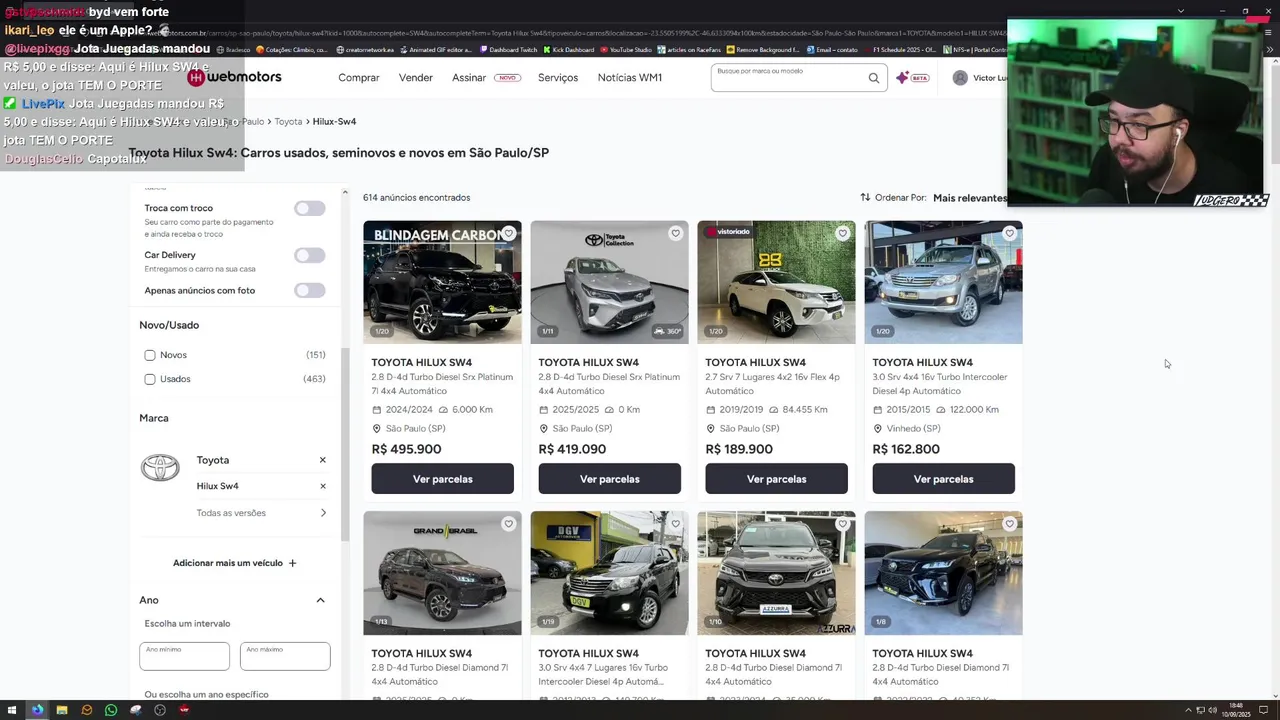Check the Usados checkbox
Image resolution: width=1280 pixels, height=720 pixels.
click(x=150, y=379)
